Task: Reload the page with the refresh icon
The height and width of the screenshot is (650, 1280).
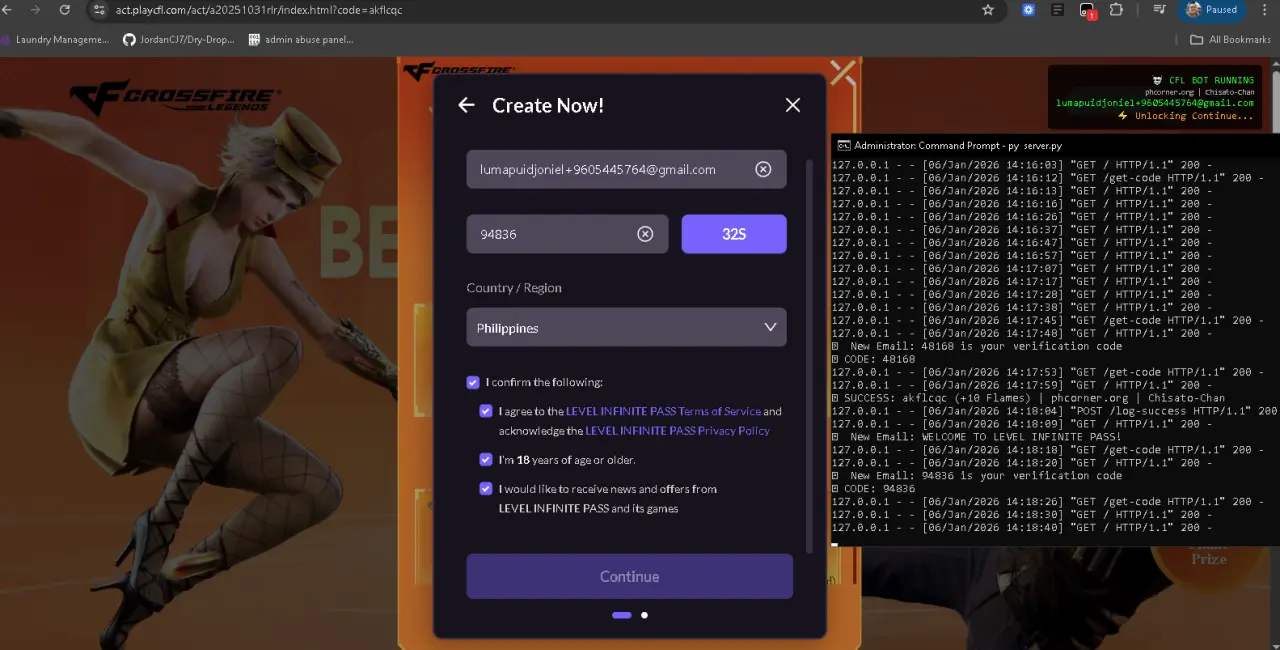Action: tap(65, 10)
